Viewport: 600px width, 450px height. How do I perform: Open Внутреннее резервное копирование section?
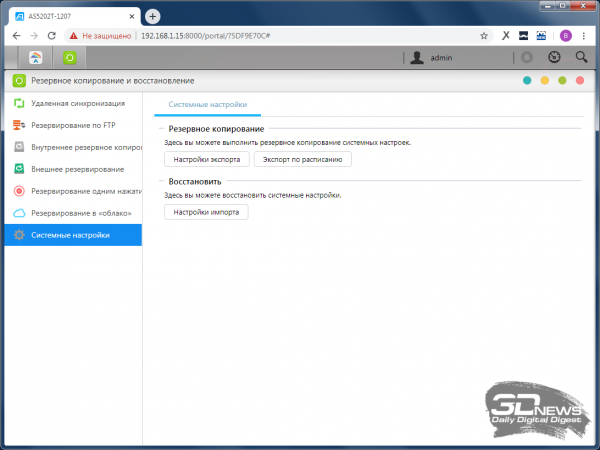tap(80, 147)
